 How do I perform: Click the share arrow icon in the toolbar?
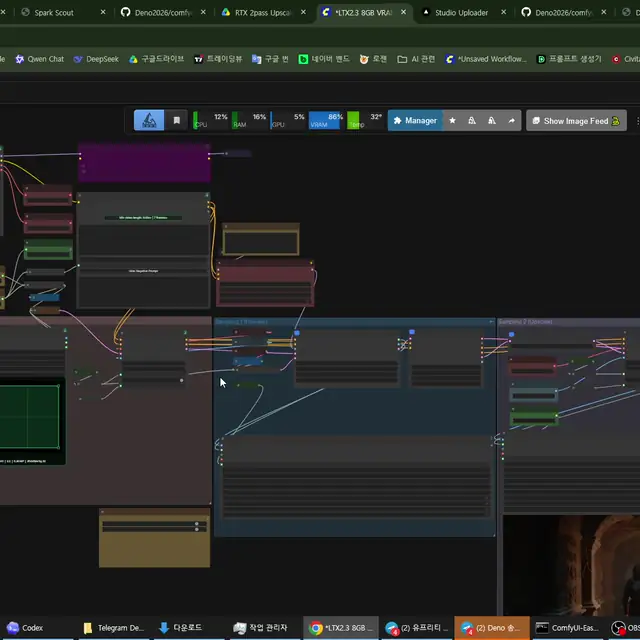511,121
